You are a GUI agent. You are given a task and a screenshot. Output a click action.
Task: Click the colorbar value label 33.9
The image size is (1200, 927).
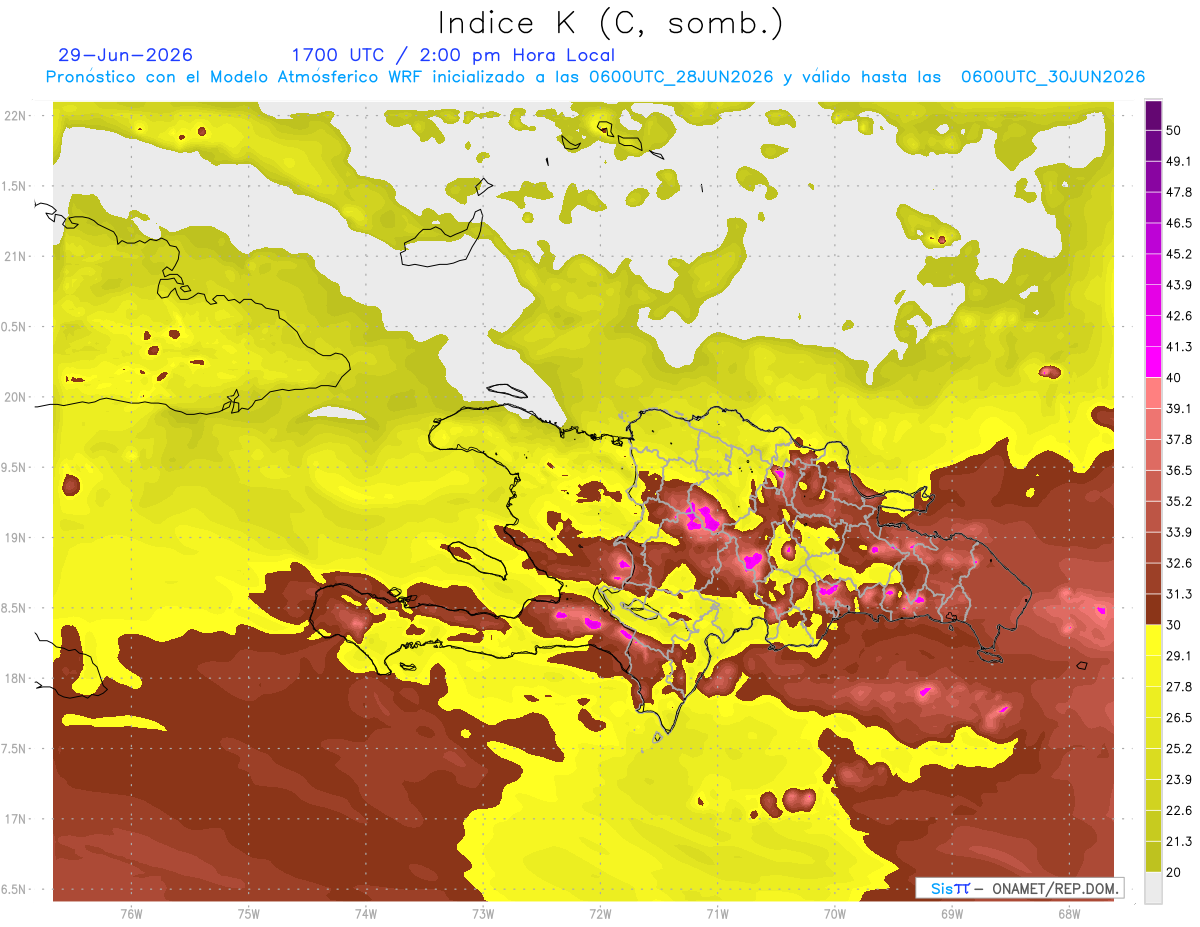point(1180,532)
